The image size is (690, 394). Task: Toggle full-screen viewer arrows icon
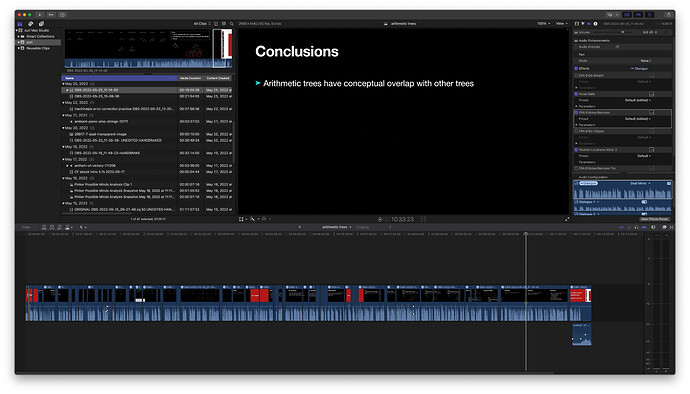click(567, 219)
